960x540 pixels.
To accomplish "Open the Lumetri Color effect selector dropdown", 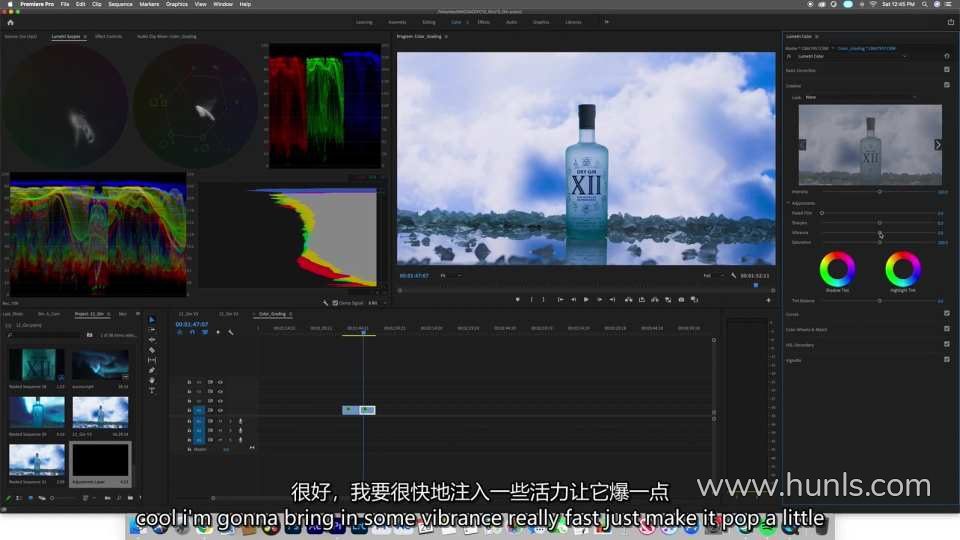I will (851, 56).
